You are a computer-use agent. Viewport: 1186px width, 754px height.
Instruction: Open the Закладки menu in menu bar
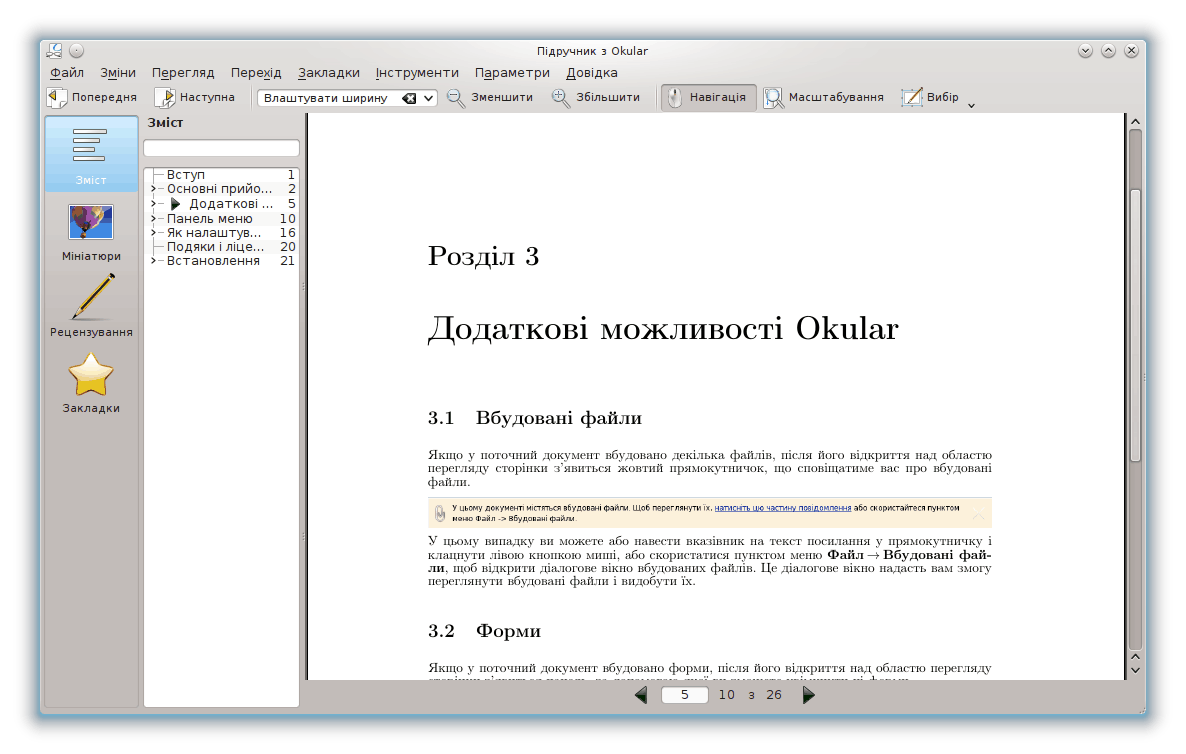[328, 73]
